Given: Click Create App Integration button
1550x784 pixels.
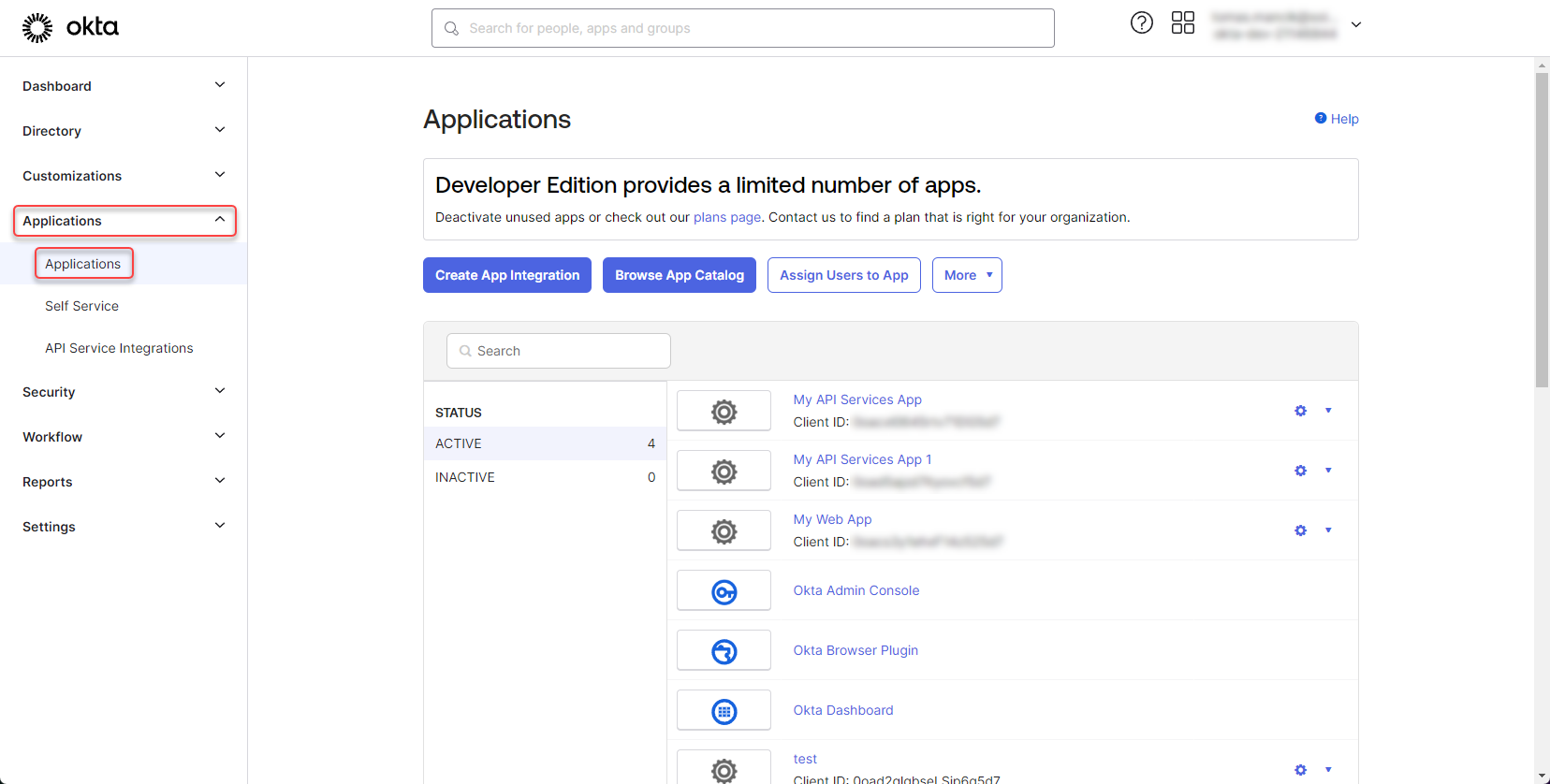Looking at the screenshot, I should tap(507, 275).
